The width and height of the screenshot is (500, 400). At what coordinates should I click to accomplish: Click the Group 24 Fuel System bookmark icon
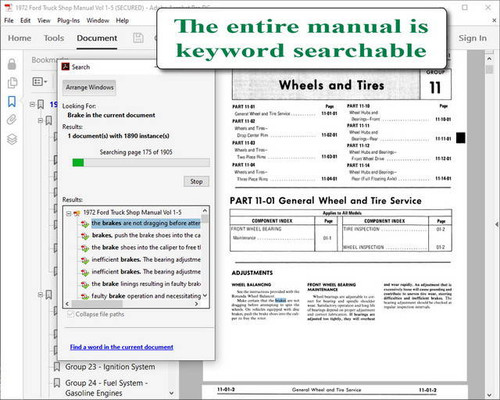(57, 383)
